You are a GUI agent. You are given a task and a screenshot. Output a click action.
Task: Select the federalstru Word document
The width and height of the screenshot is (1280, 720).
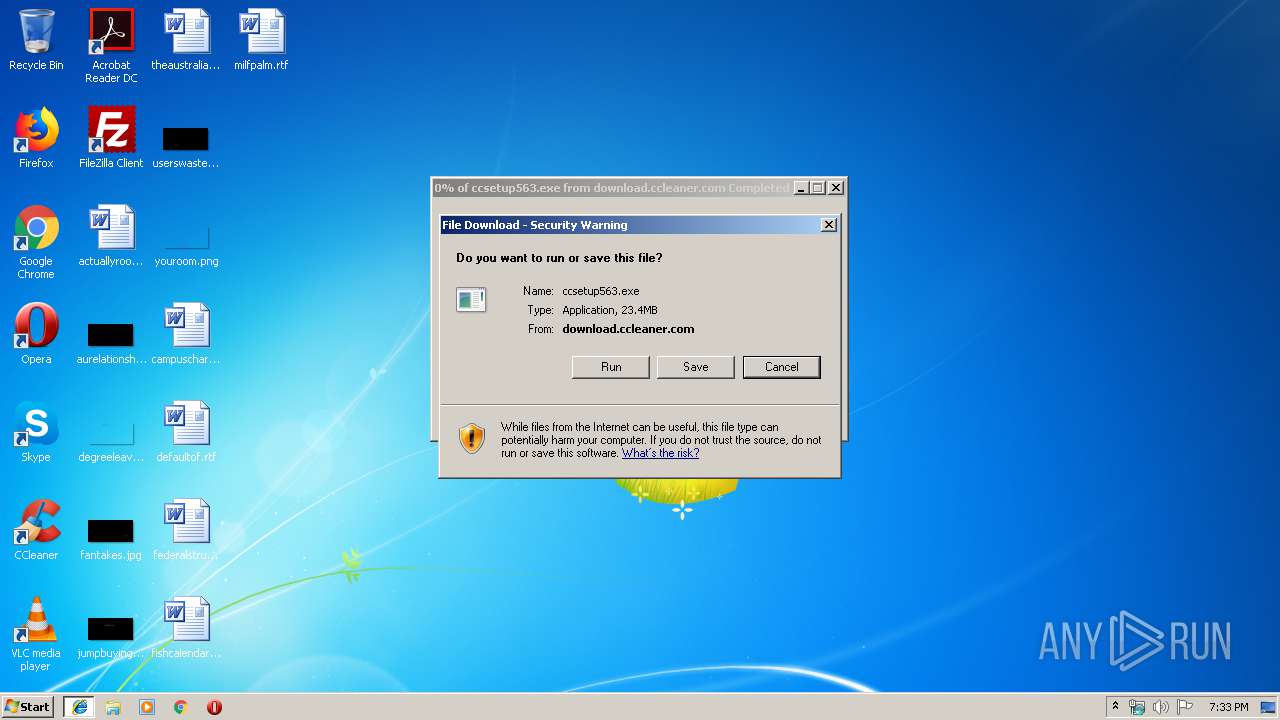pyautogui.click(x=186, y=530)
